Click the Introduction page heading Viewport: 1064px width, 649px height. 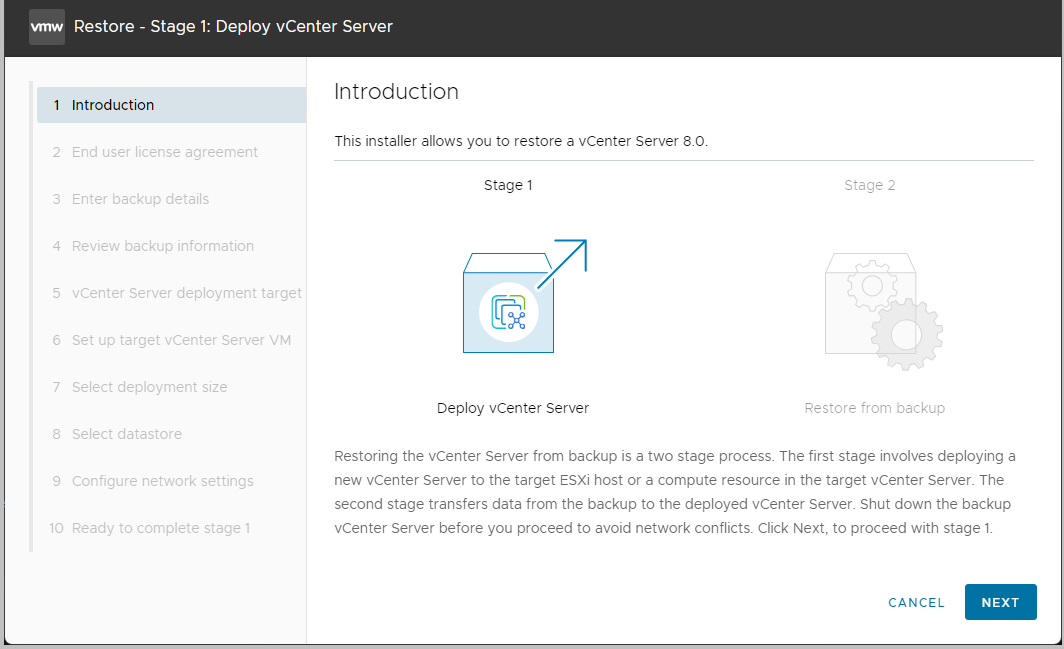[396, 92]
